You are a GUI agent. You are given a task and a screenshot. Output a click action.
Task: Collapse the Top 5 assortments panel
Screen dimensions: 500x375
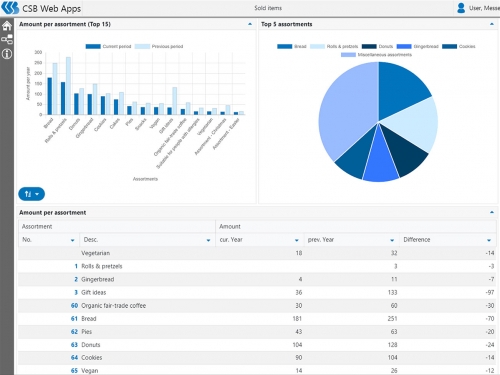pos(492,24)
